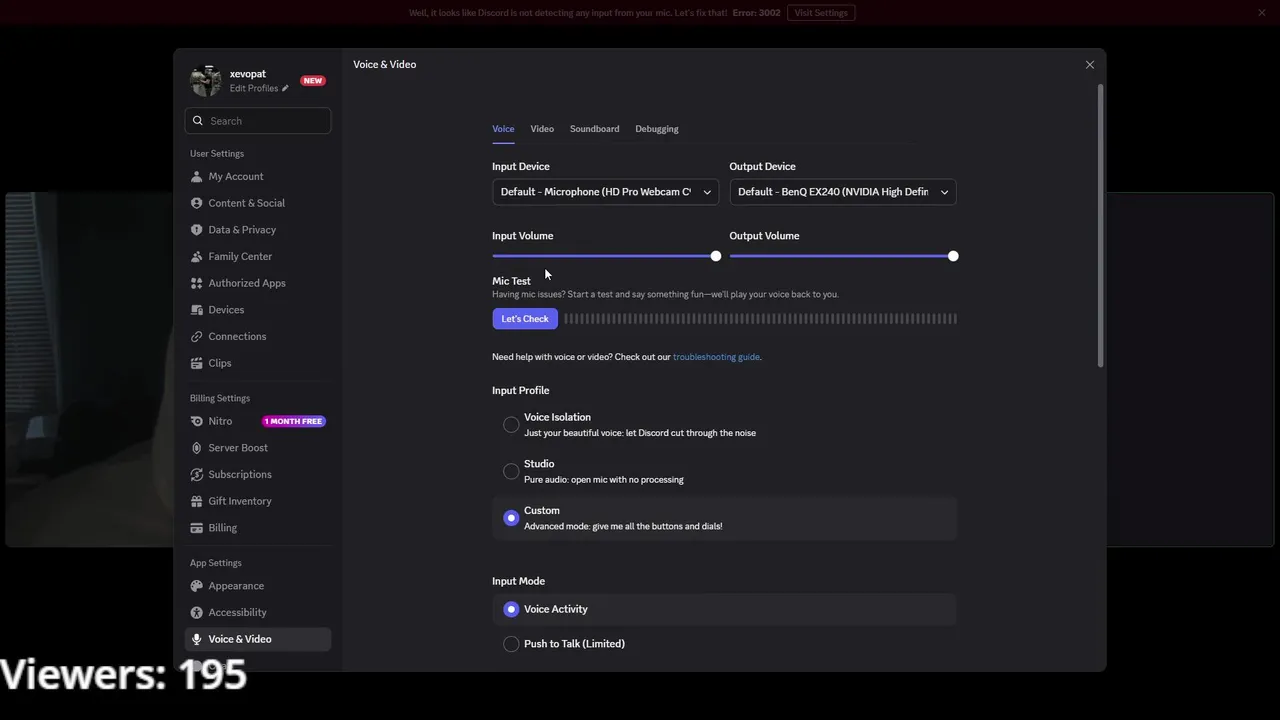
Task: Click the Output Volume slider handle
Action: 953,256
